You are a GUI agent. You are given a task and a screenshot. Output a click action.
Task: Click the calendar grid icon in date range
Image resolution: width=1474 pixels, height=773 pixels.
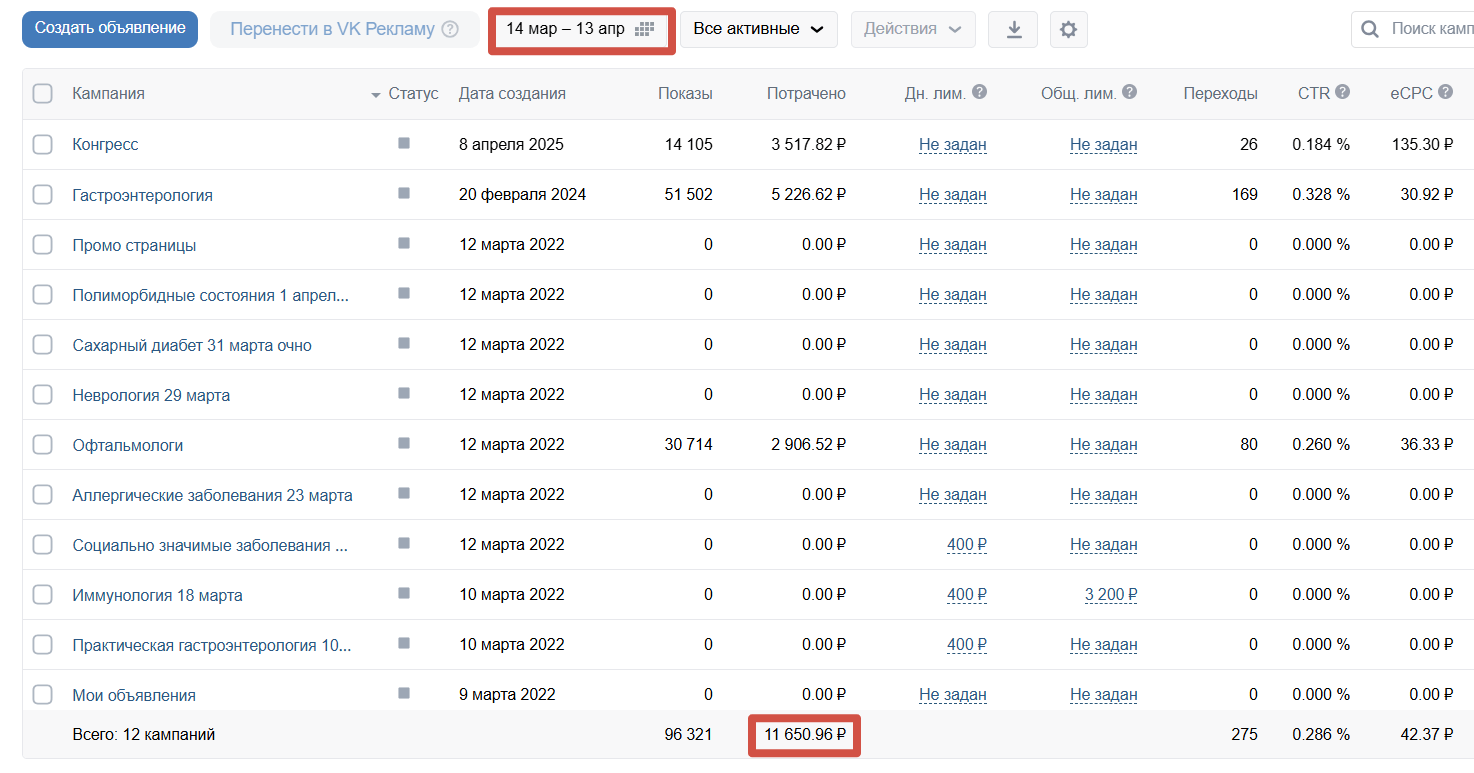point(644,29)
